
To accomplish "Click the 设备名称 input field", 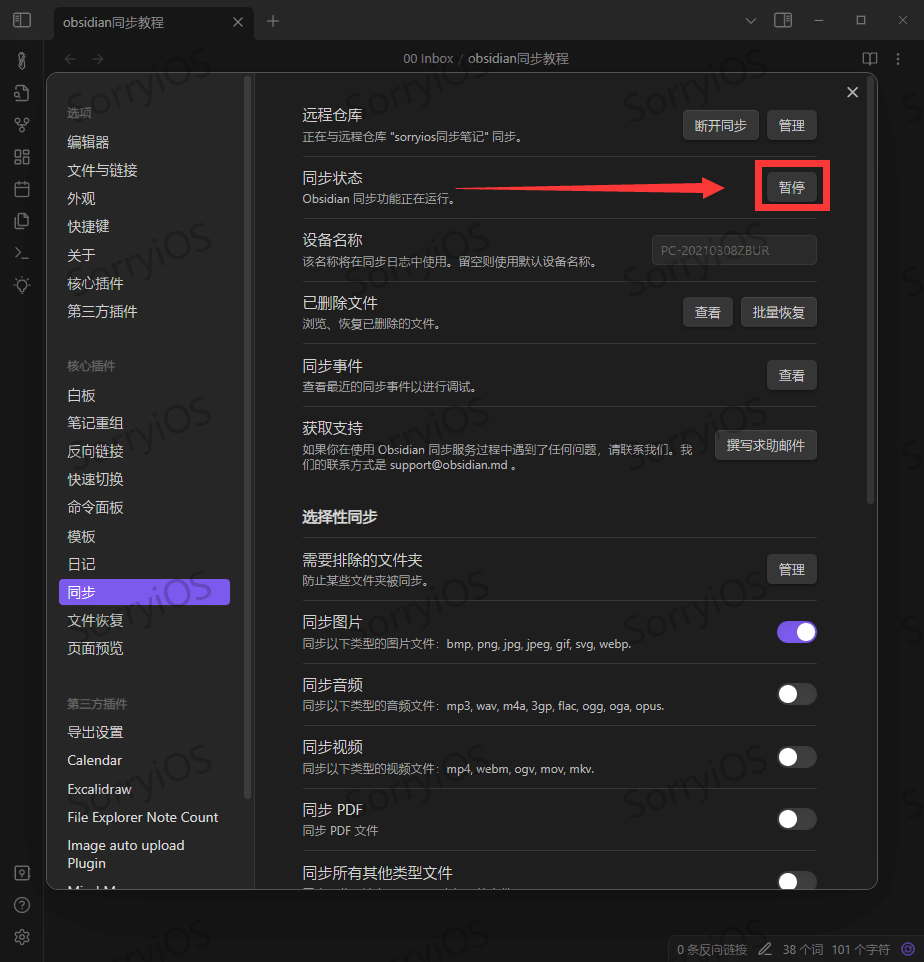I will coord(734,250).
